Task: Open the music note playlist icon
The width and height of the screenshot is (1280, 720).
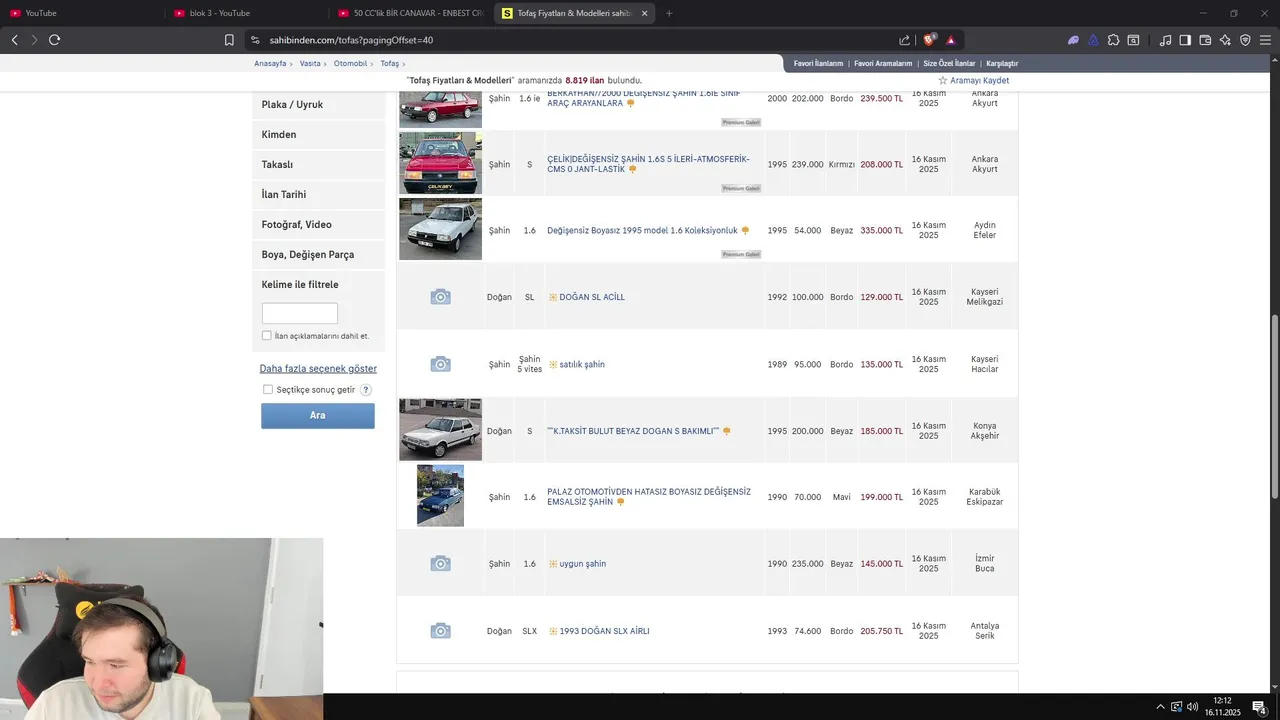Action: (x=1165, y=40)
